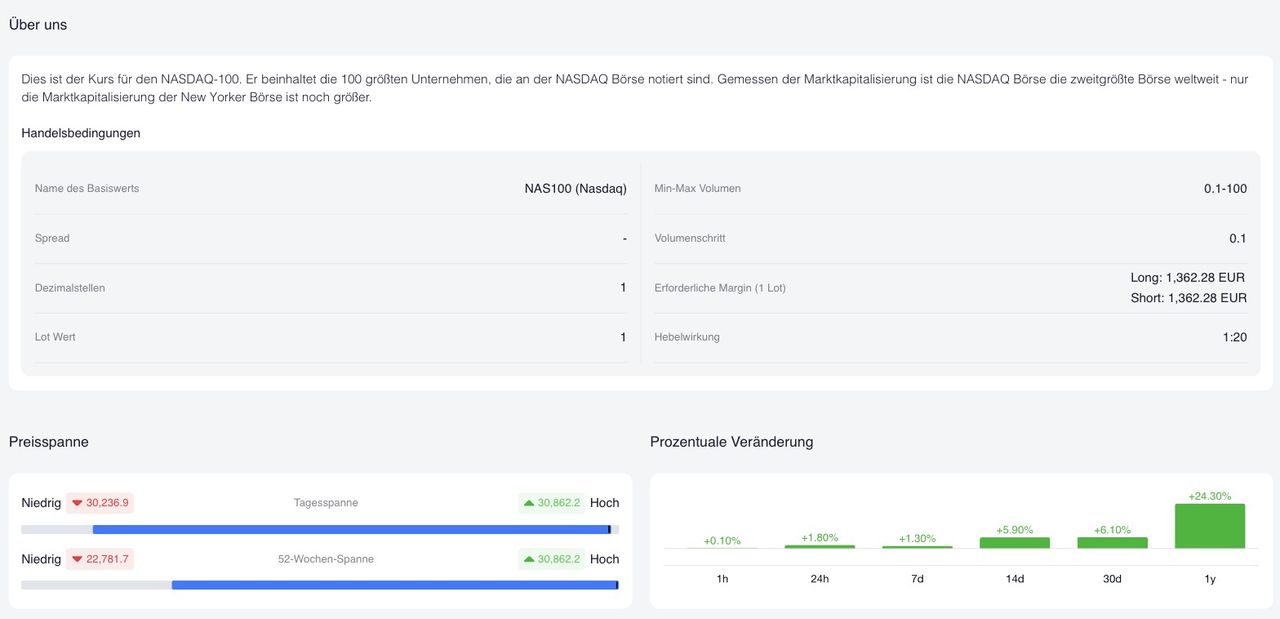Select the 7d bar in the percentage change chart
The width and height of the screenshot is (1280, 619).
click(917, 547)
